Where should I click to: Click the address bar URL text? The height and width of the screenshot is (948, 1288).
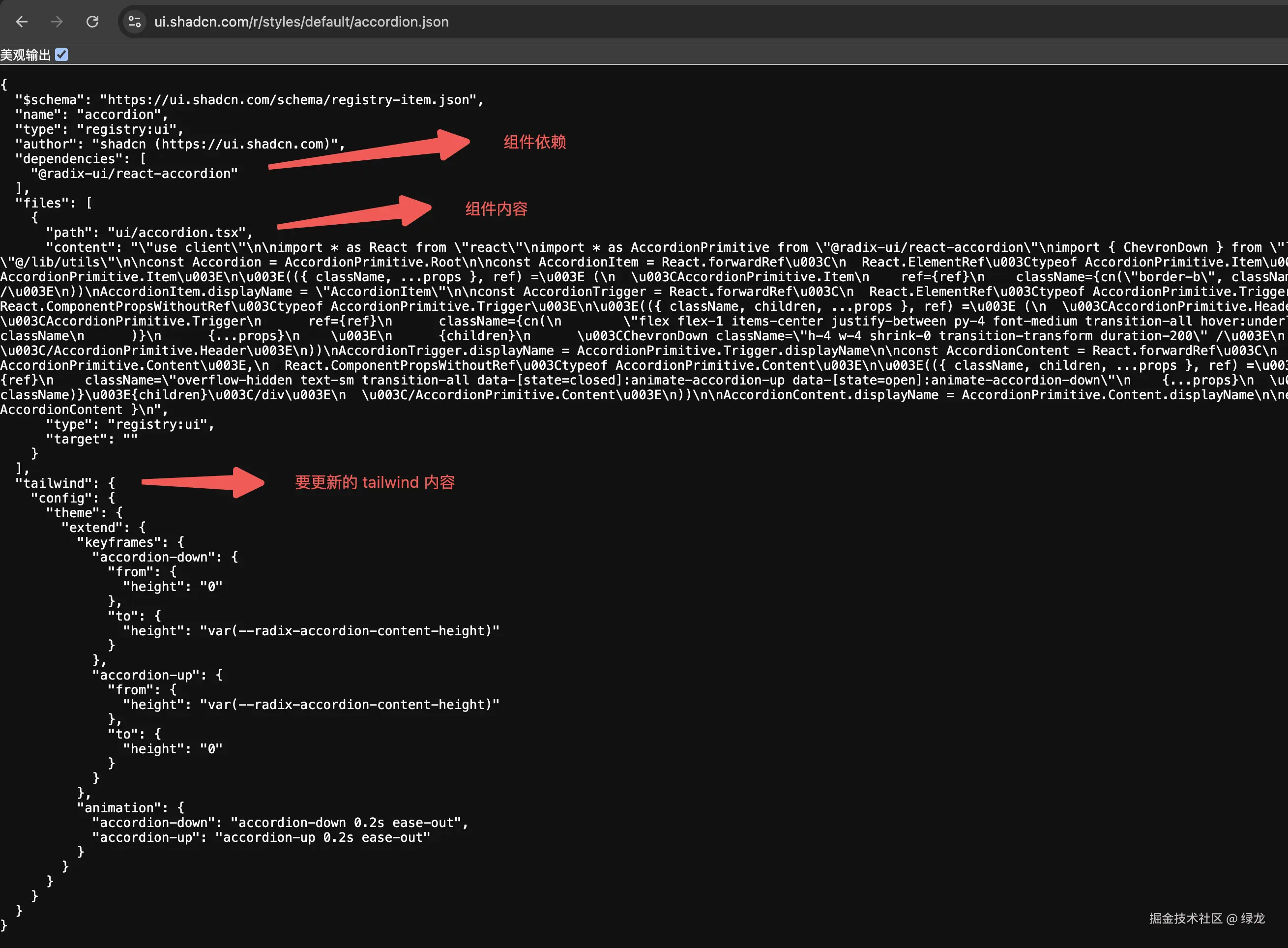tap(301, 22)
